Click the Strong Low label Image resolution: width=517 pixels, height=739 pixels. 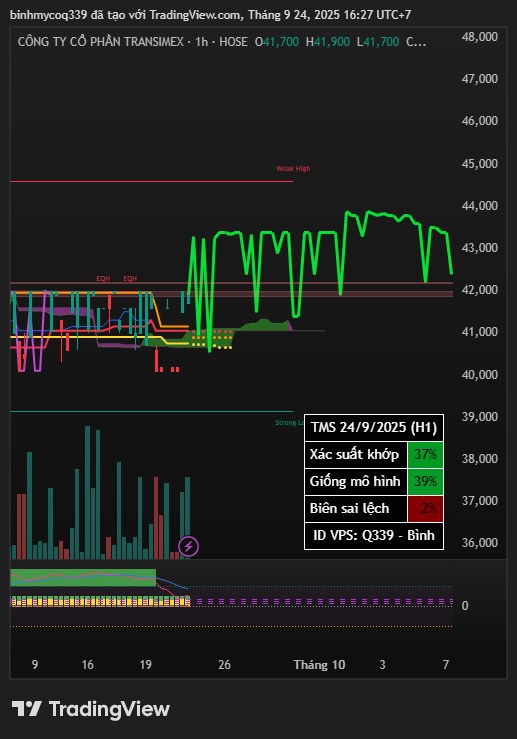[289, 422]
